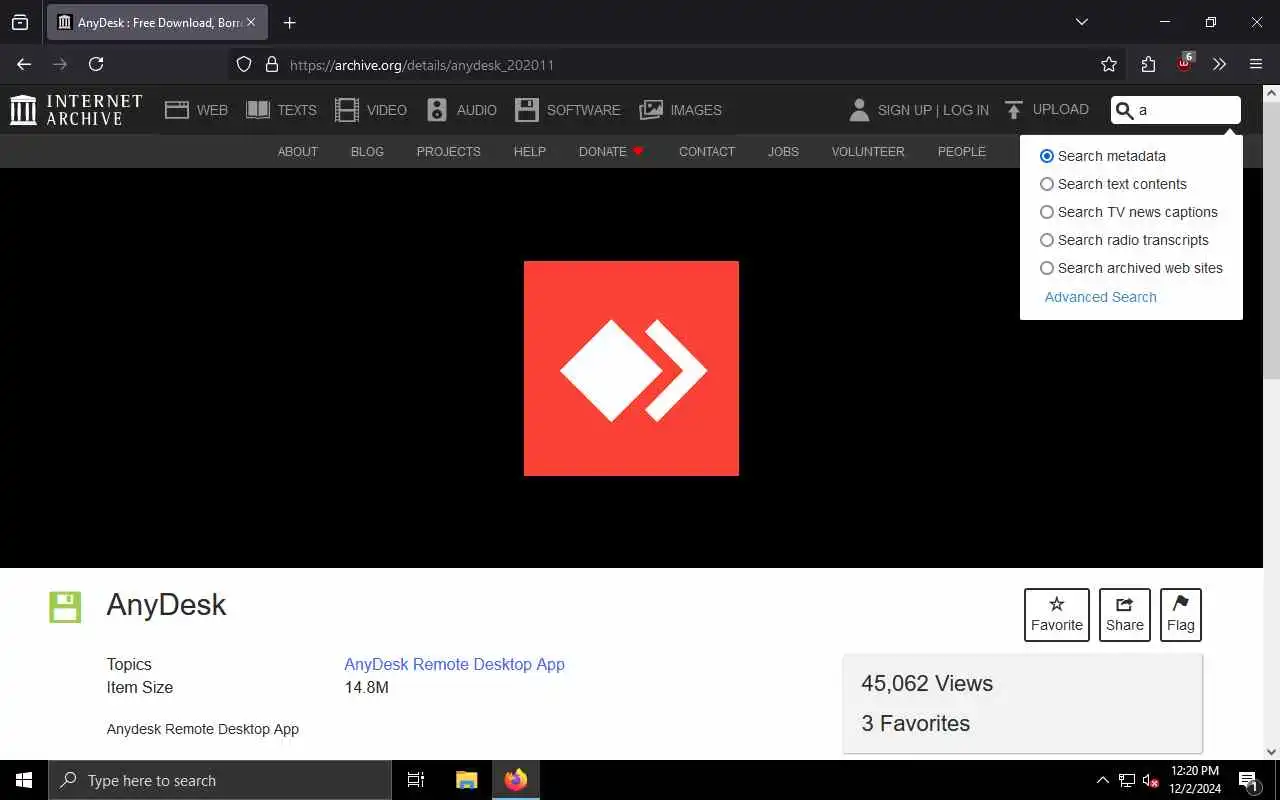Open Windows Task View

416,780
